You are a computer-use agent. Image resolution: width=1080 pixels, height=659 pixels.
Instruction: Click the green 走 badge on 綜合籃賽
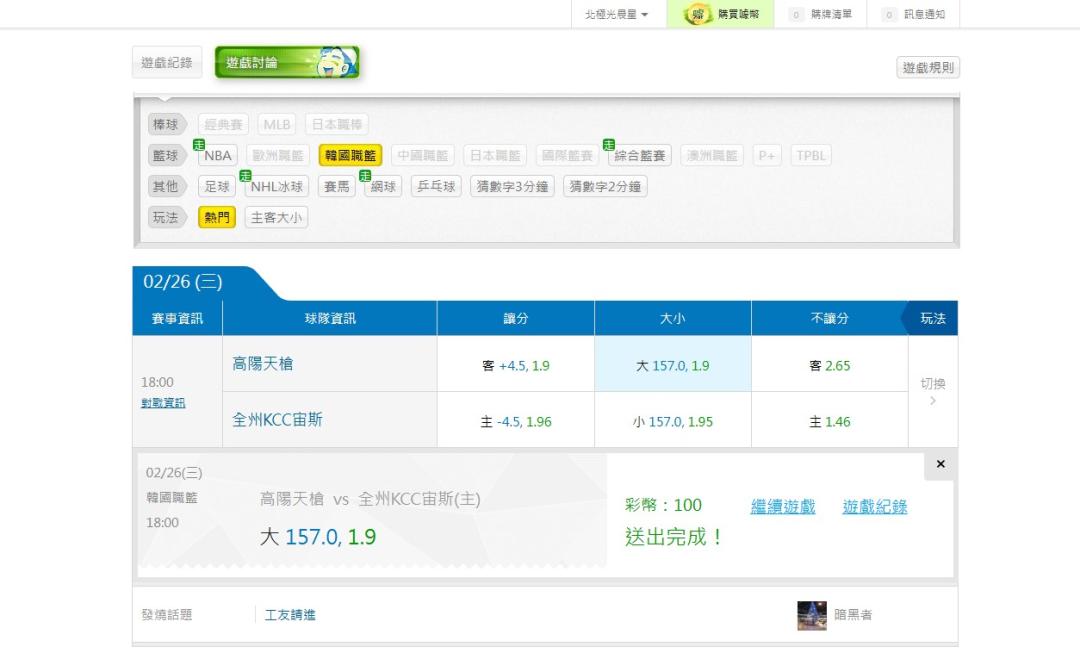coord(609,145)
